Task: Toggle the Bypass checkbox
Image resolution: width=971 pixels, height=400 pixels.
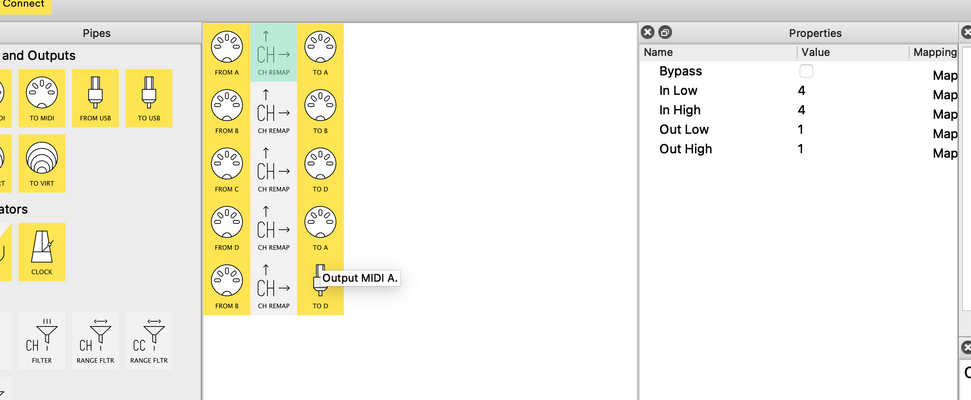Action: (x=806, y=71)
